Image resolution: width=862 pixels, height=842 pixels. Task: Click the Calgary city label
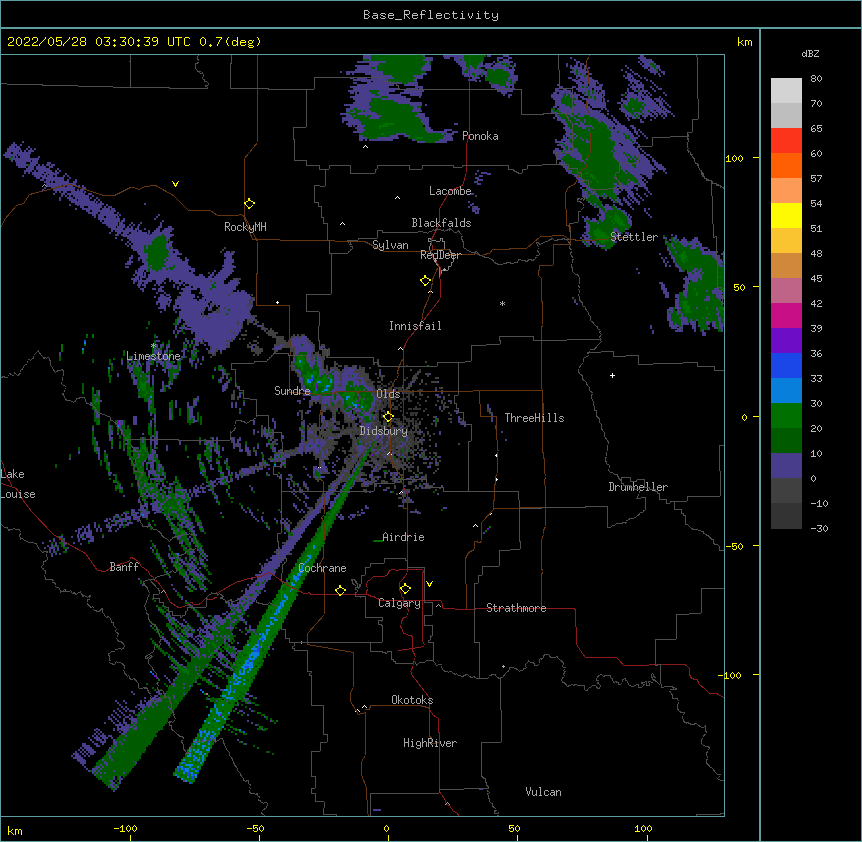[399, 603]
